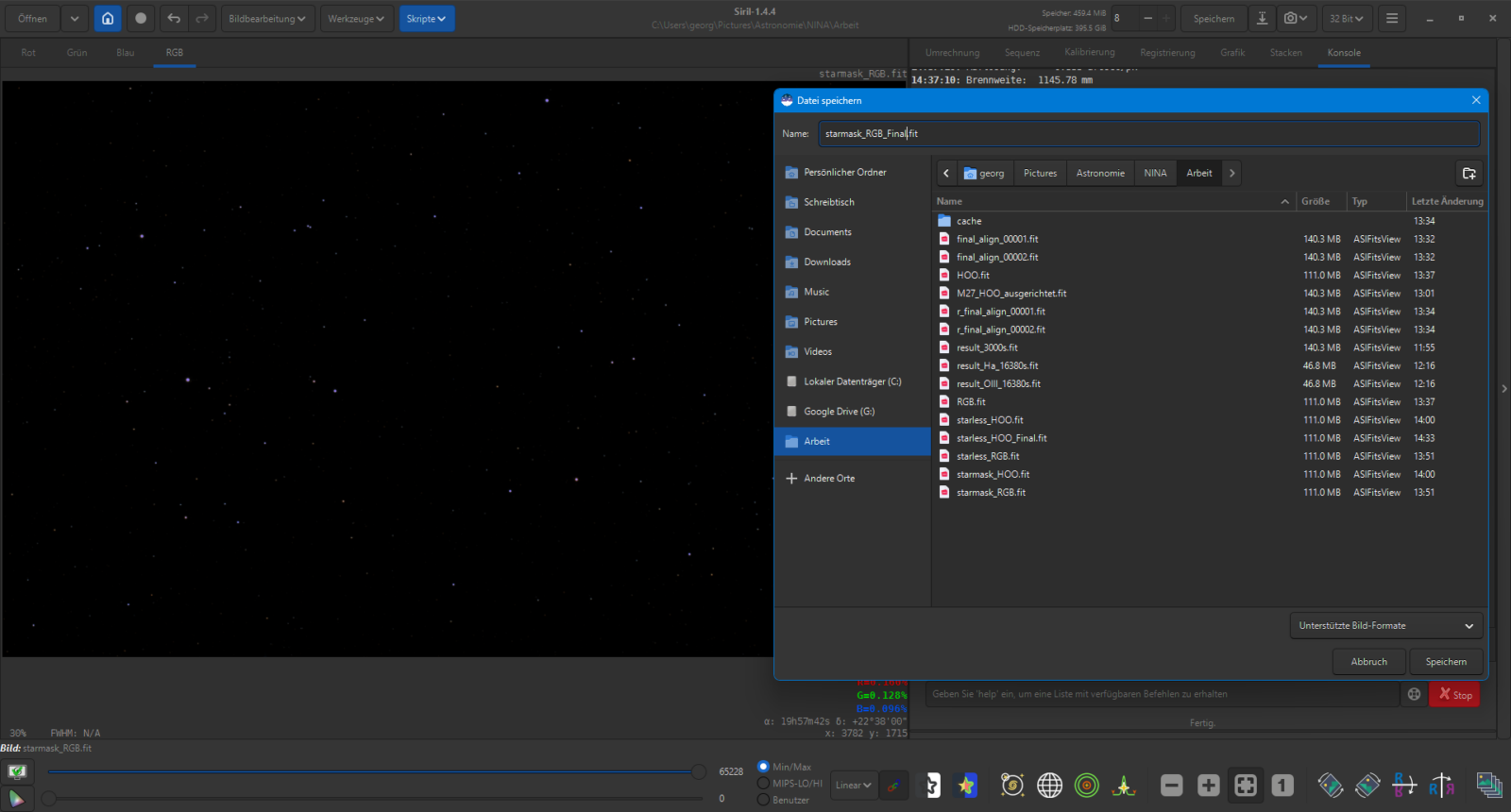This screenshot has width=1511, height=812.
Task: Select M27_HOO_ausgerichtet.fit in file list
Action: (1011, 294)
